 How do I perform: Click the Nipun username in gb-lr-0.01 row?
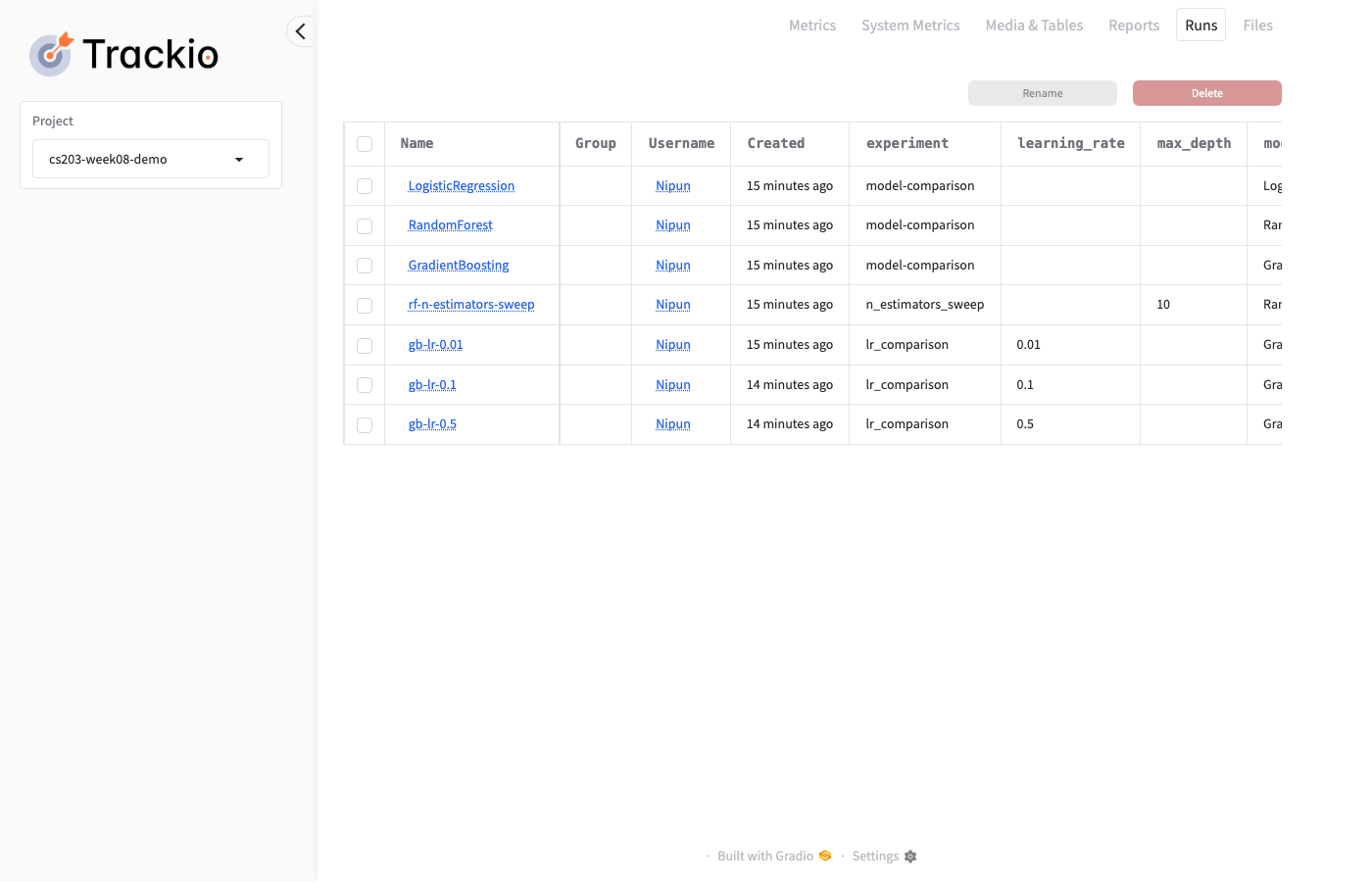(672, 345)
